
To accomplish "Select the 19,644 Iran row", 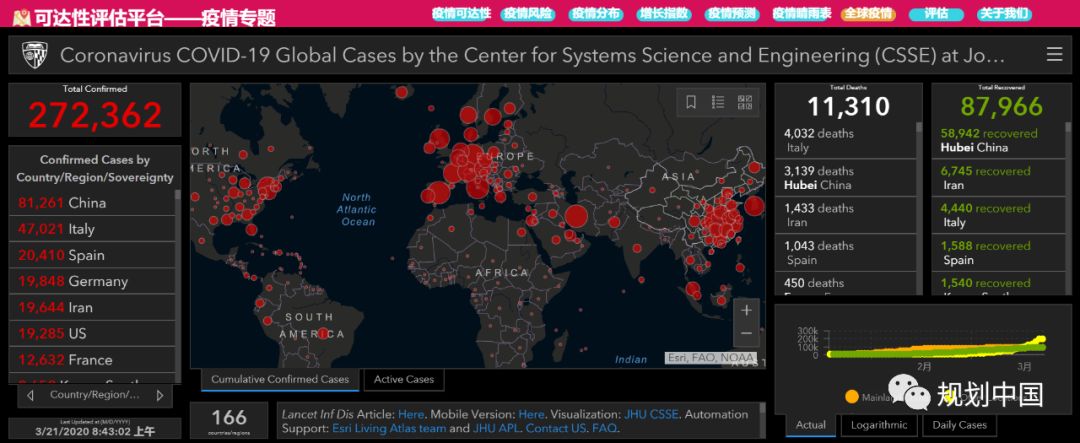I will (x=92, y=308).
